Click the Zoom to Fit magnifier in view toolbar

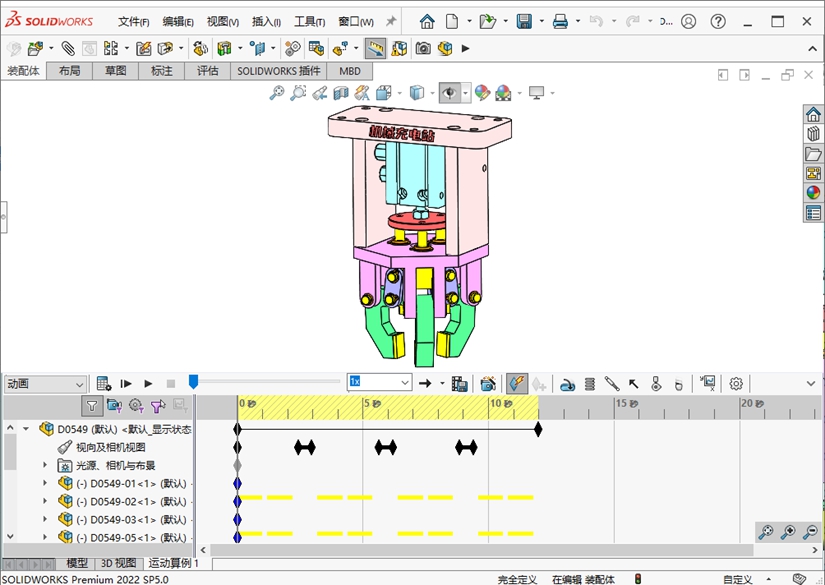coord(277,93)
